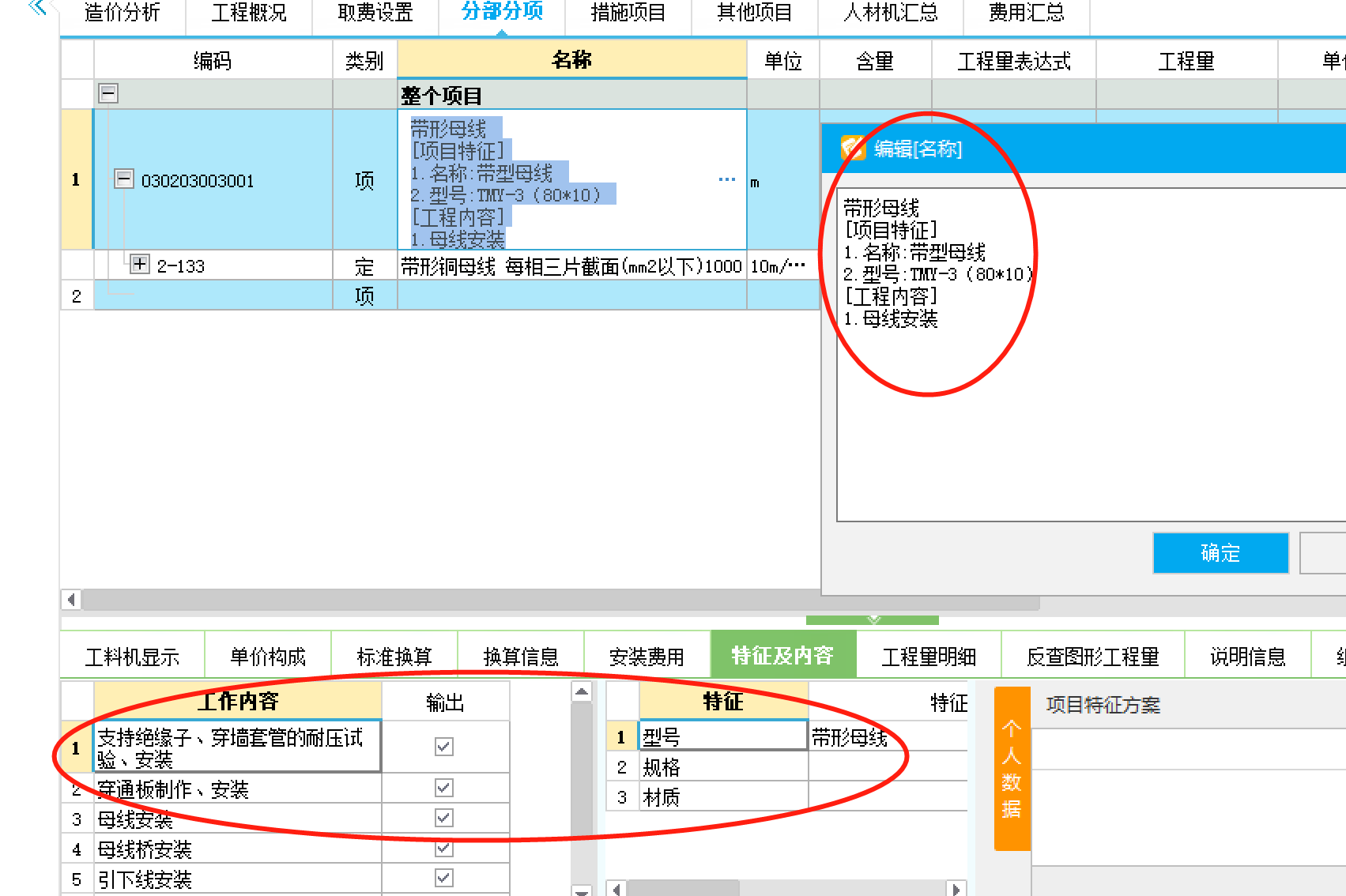Image resolution: width=1346 pixels, height=896 pixels.
Task: Open 单价构成 bottom tab
Action: [268, 657]
